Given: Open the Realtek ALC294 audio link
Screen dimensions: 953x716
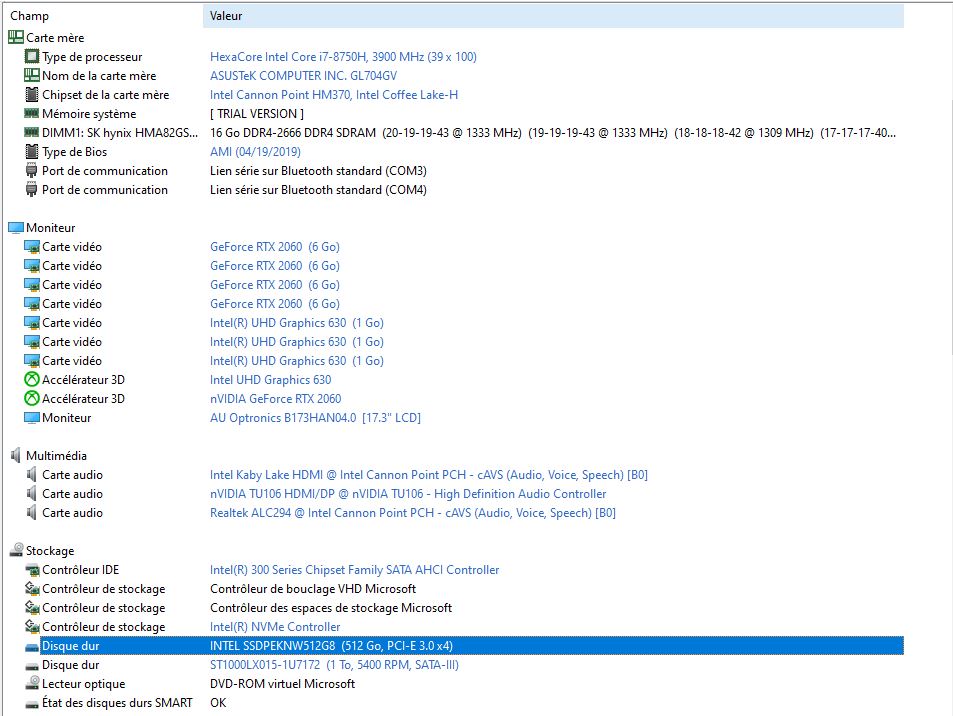Looking at the screenshot, I should tap(413, 512).
